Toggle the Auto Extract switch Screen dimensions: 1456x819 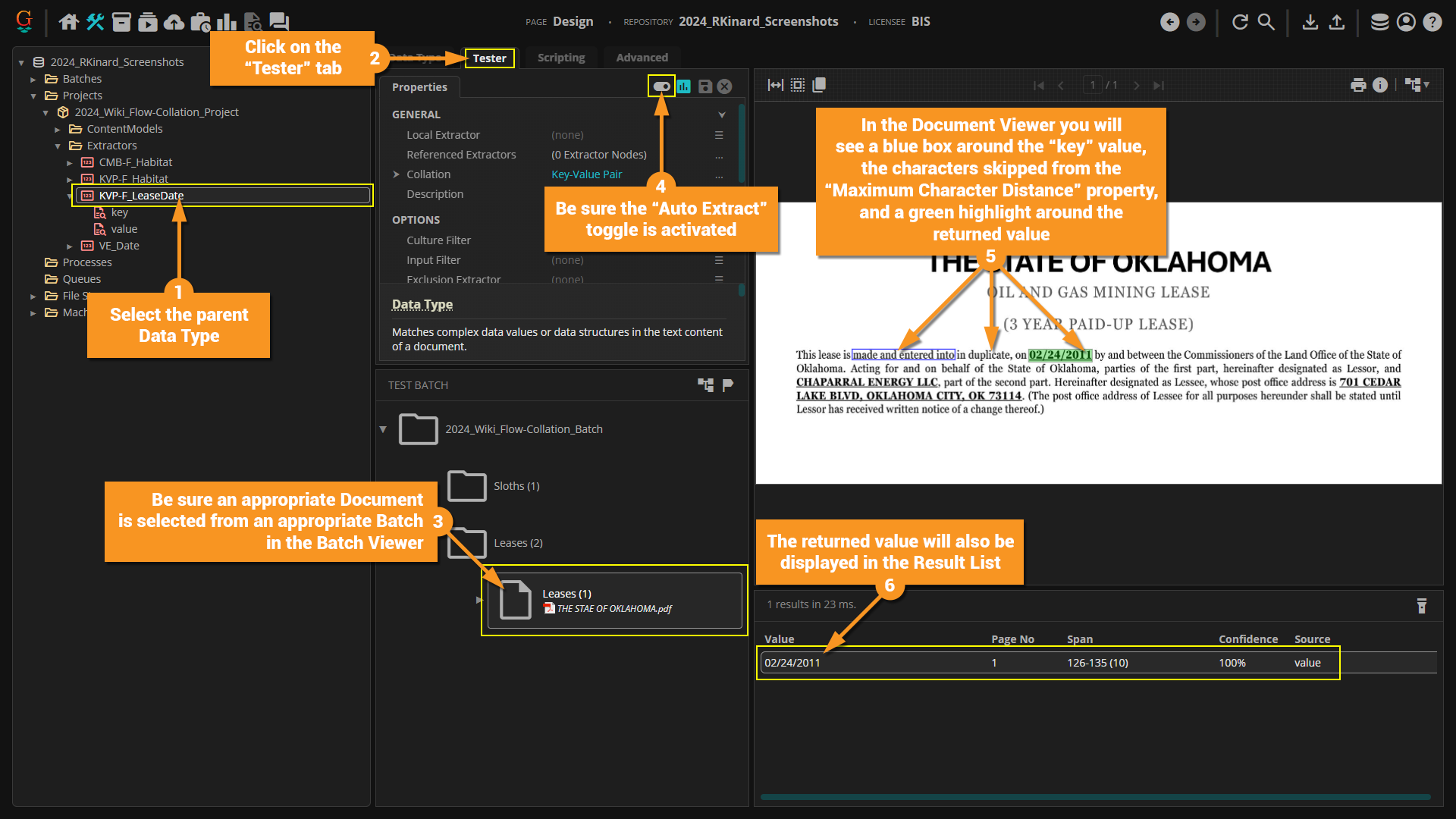(x=661, y=86)
